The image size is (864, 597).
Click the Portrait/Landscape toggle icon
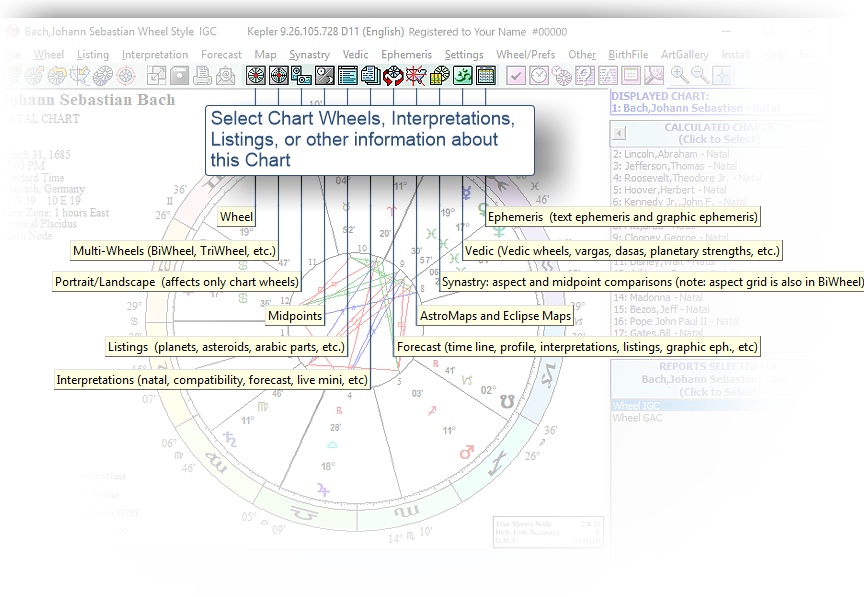[x=302, y=75]
